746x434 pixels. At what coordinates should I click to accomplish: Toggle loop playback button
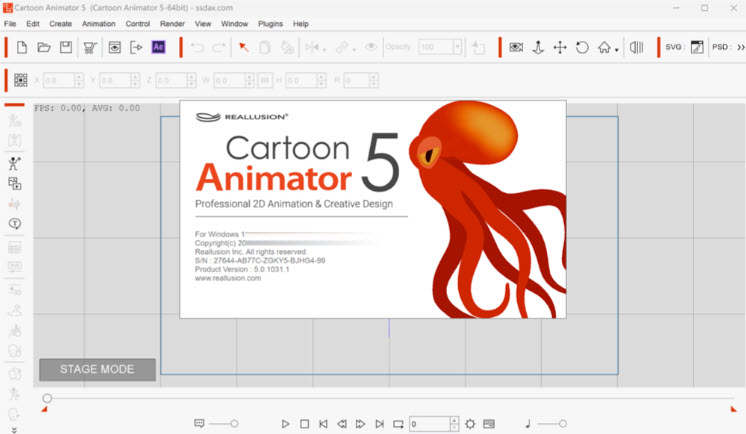click(398, 424)
